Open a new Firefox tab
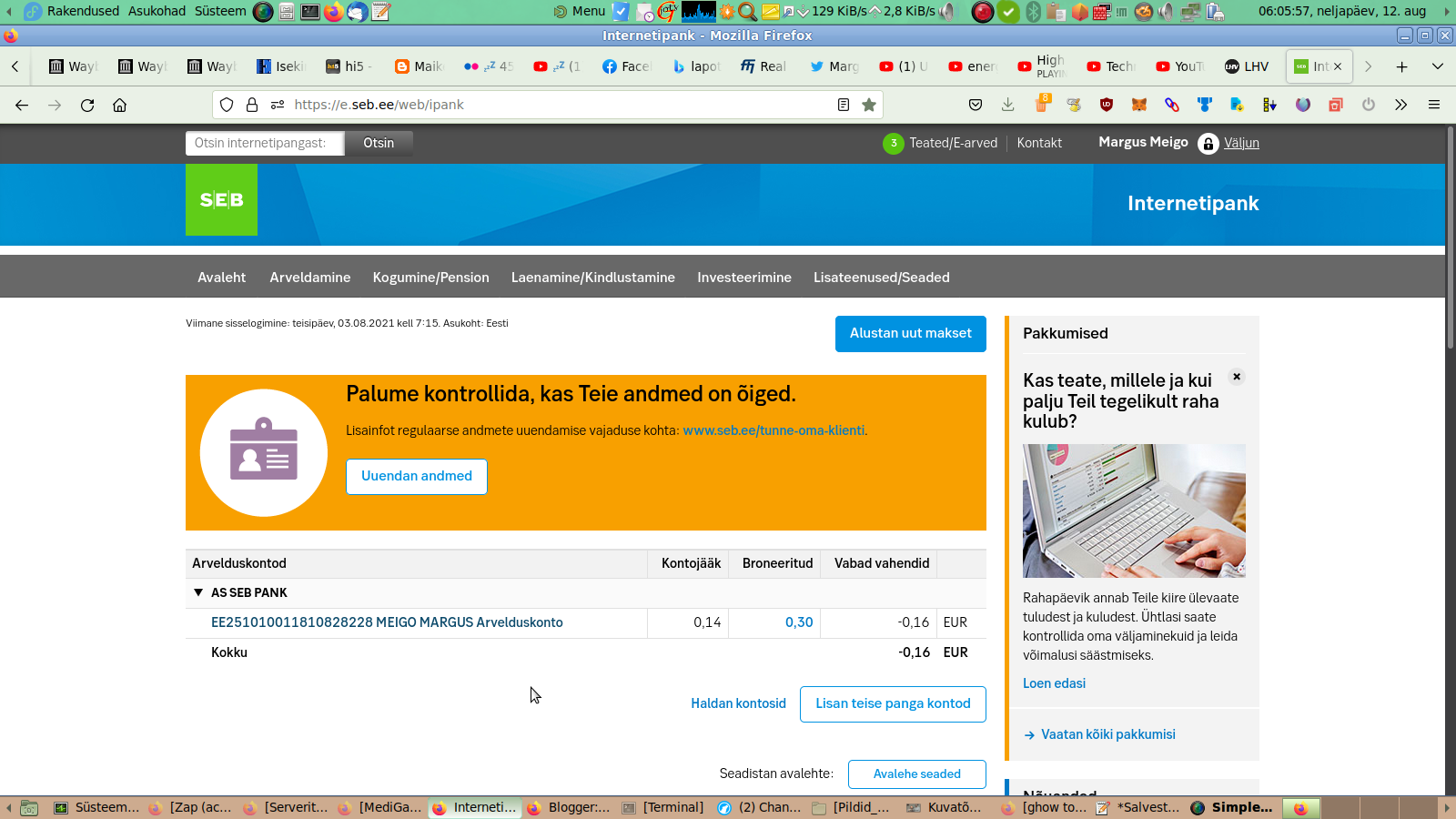This screenshot has width=1456, height=819. 1402,66
